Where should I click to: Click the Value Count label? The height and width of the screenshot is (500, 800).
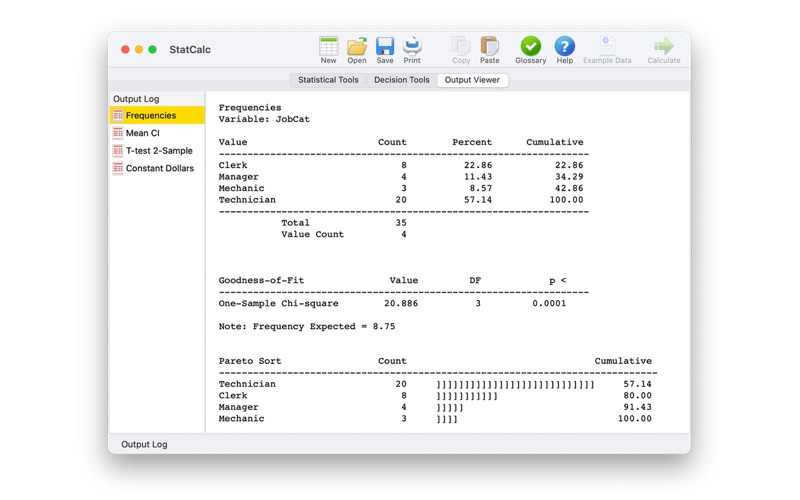(x=312, y=235)
